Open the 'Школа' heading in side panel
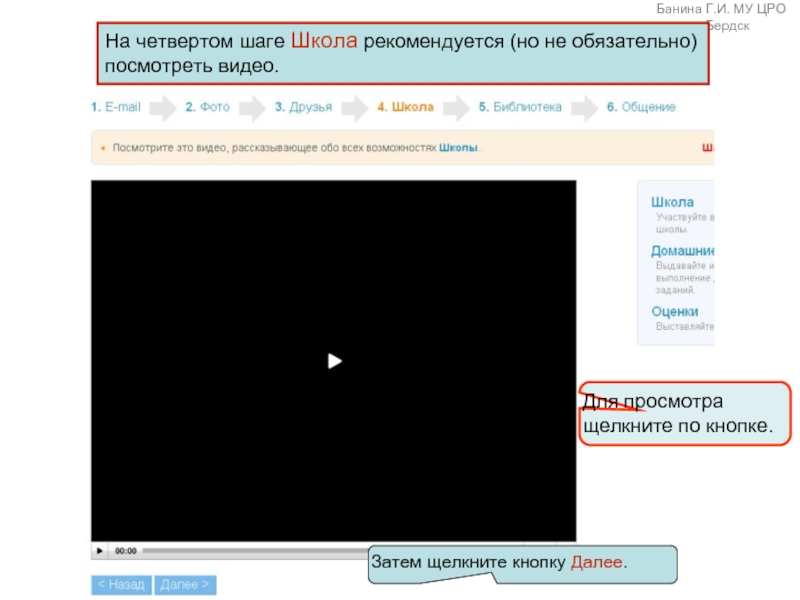 [x=672, y=202]
